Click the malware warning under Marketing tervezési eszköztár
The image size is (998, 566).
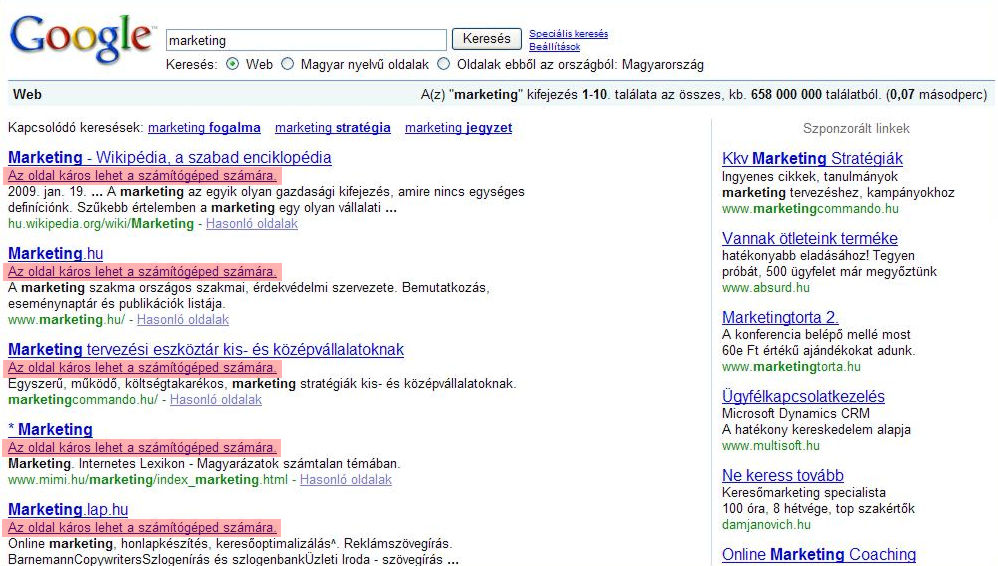coord(143,368)
